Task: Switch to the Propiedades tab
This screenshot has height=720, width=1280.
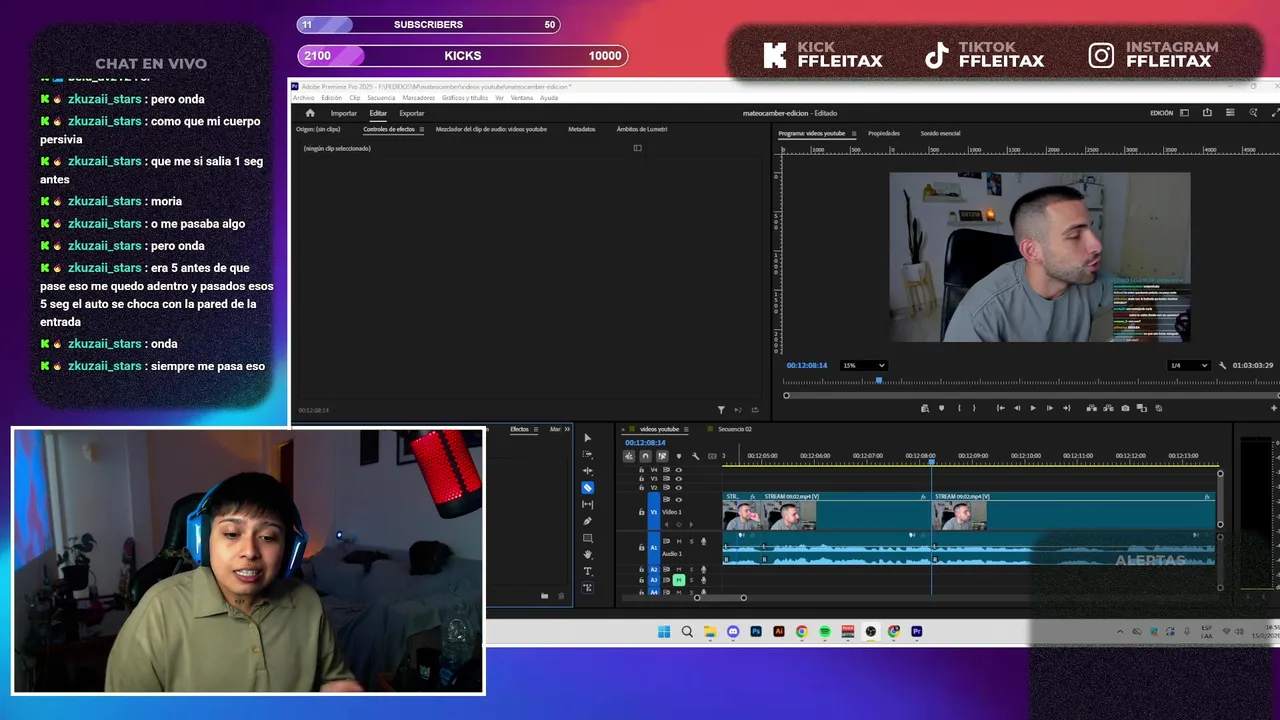Action: [x=884, y=133]
